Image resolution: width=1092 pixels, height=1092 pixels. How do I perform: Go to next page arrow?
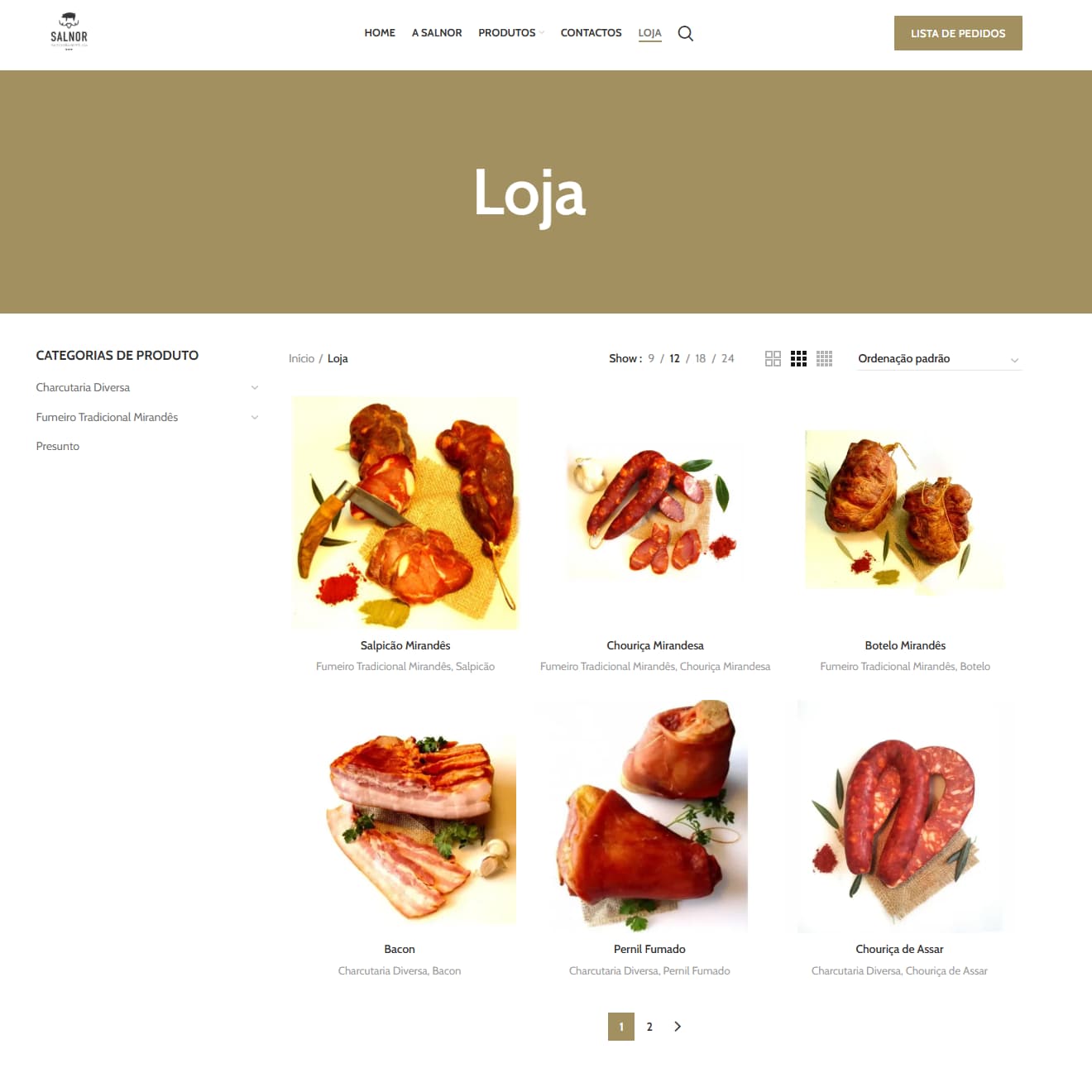click(x=678, y=1027)
